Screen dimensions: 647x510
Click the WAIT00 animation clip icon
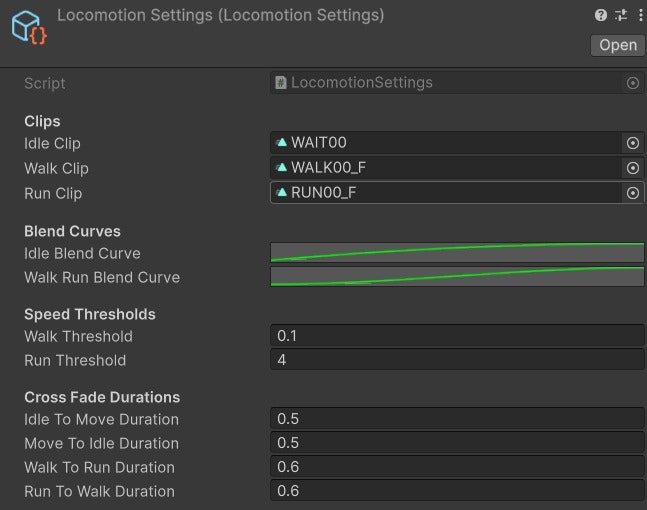tap(282, 142)
